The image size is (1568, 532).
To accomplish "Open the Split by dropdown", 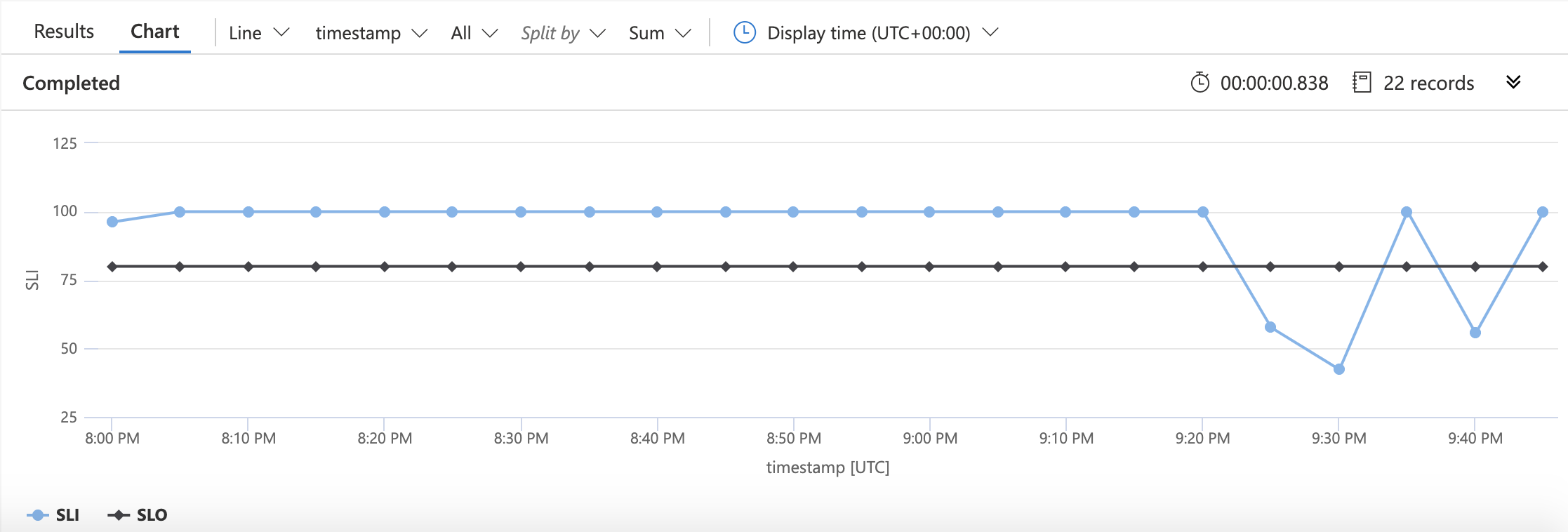I will [563, 33].
